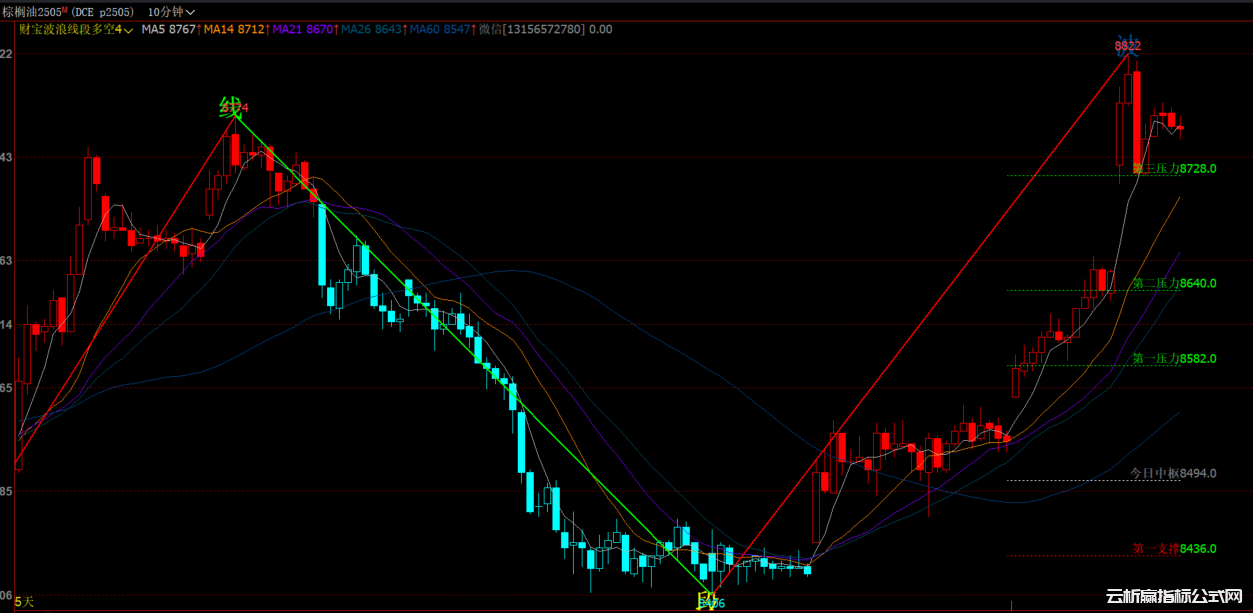Click the 第三压力 8728.0 level label
This screenshot has height=613, width=1253.
(x=1174, y=169)
